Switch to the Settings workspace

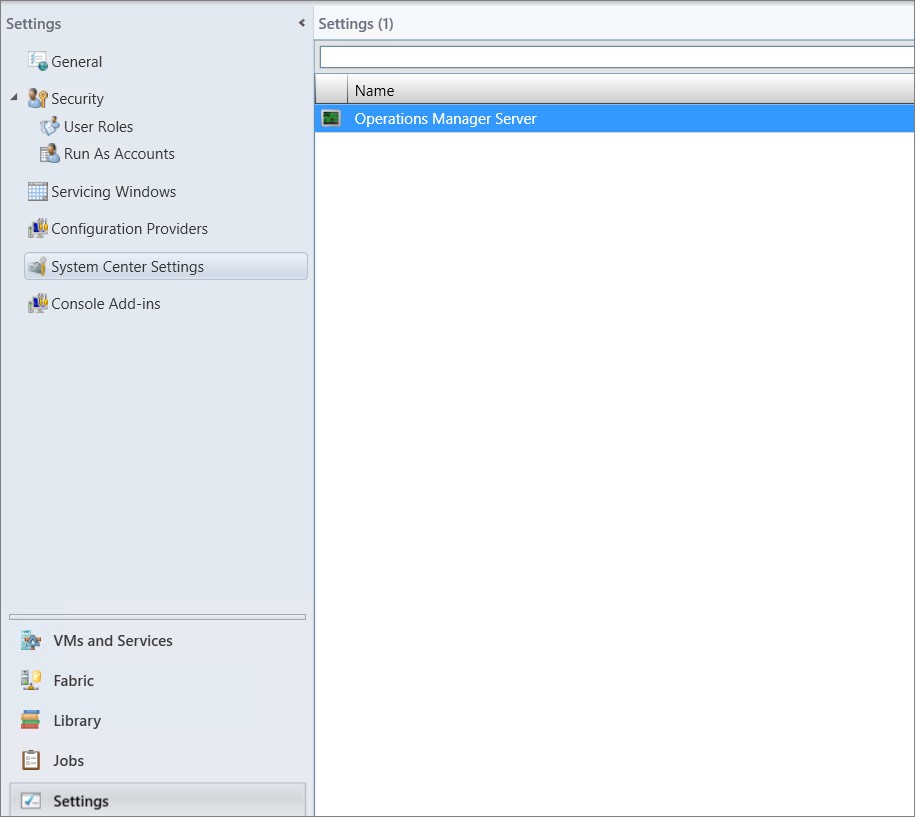click(158, 800)
